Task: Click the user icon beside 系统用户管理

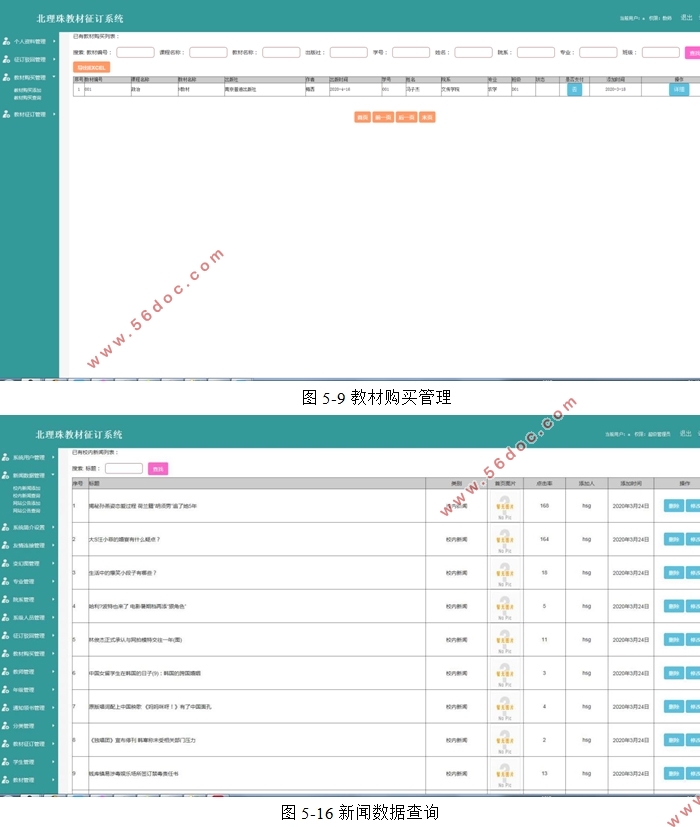Action: click(6, 457)
